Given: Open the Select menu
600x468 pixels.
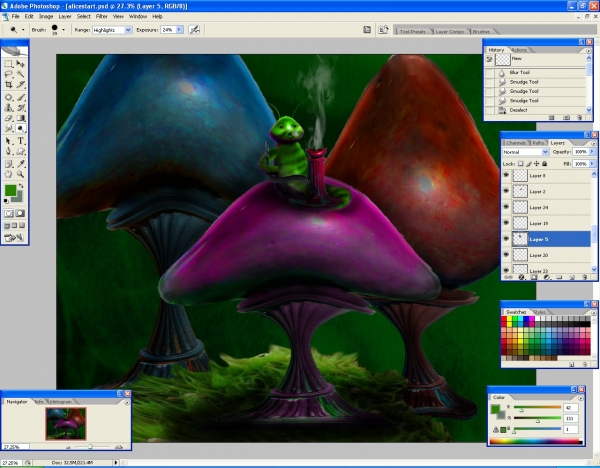Looking at the screenshot, I should pos(83,16).
